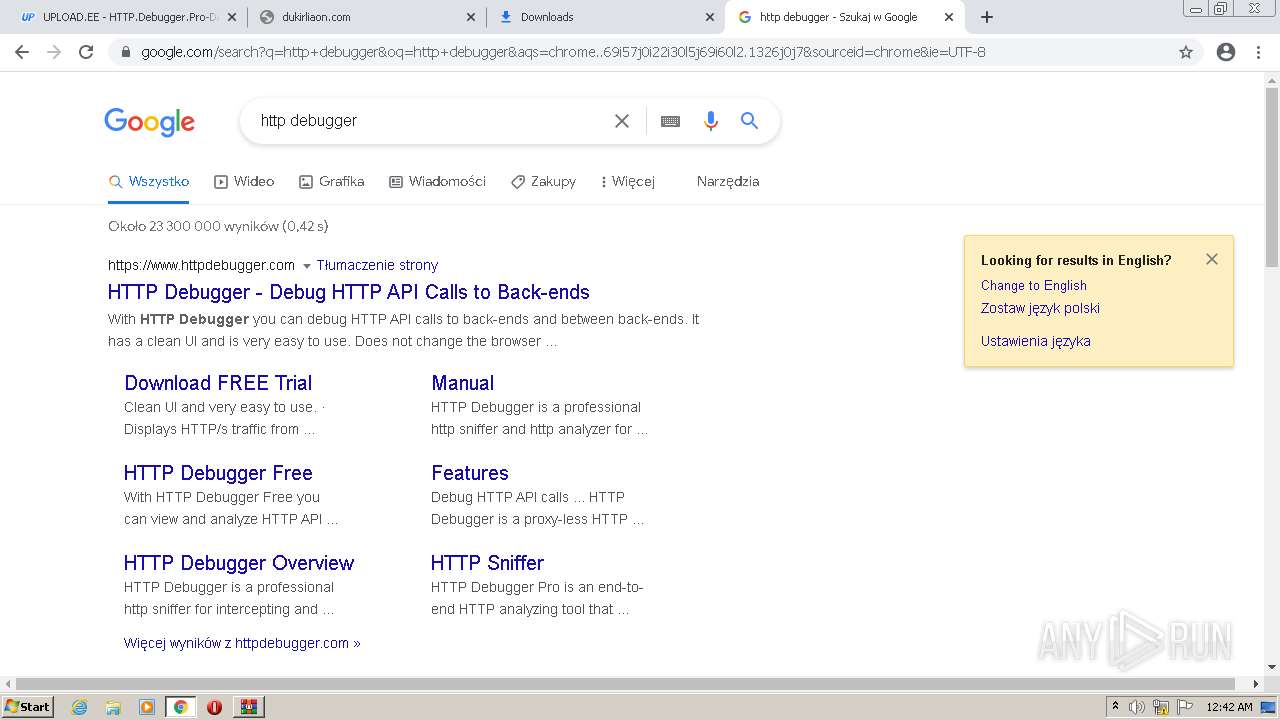Open Download FREE Trial sitelink
This screenshot has width=1280, height=720.
tap(218, 383)
